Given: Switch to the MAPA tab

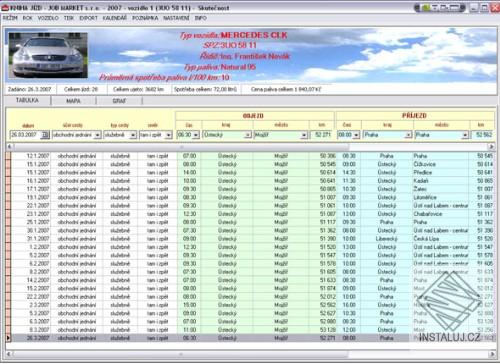Looking at the screenshot, I should (x=73, y=101).
